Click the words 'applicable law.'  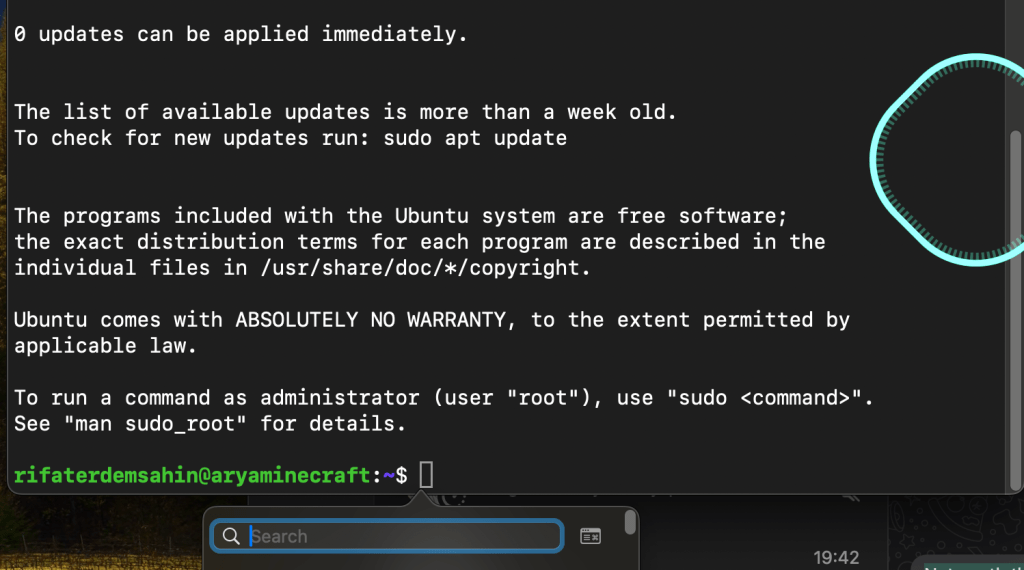click(x=105, y=346)
